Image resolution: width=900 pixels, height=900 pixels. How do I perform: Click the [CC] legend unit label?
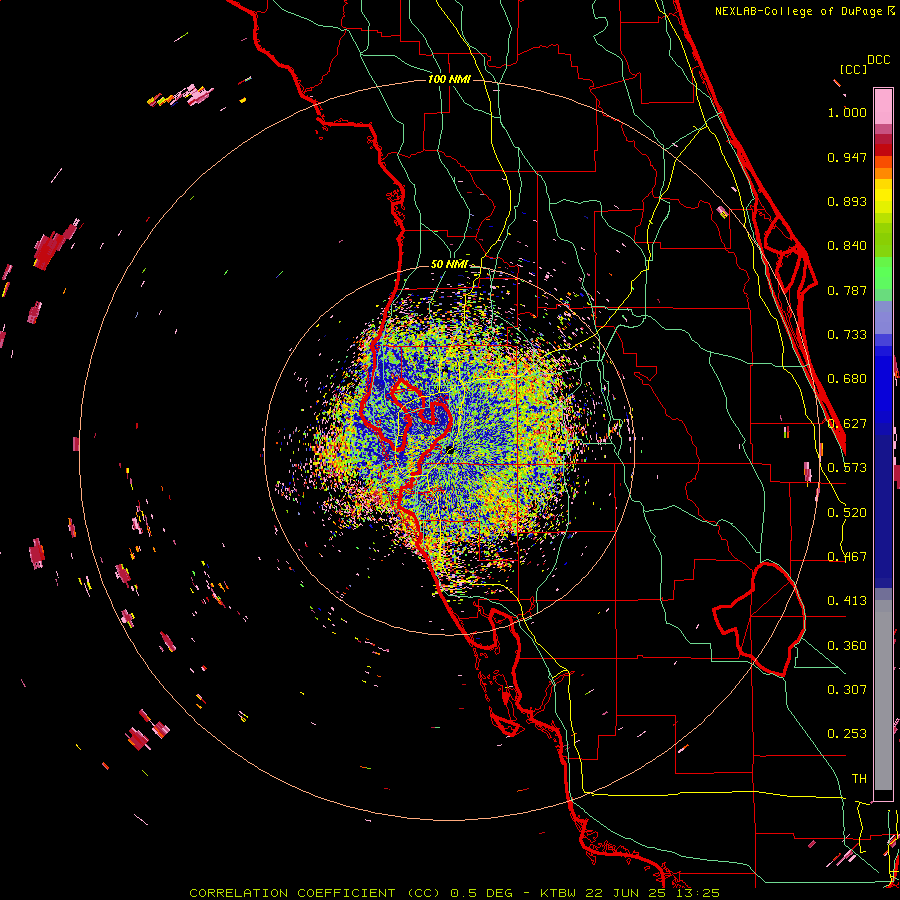853,69
